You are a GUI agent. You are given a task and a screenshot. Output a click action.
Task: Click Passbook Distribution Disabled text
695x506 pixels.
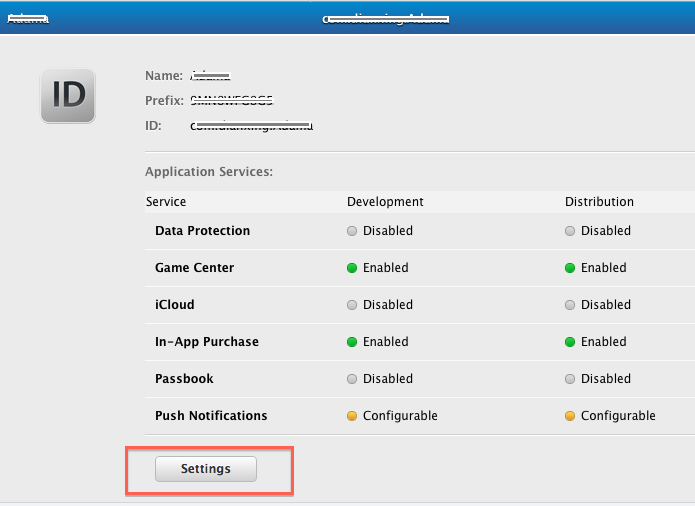click(x=606, y=379)
